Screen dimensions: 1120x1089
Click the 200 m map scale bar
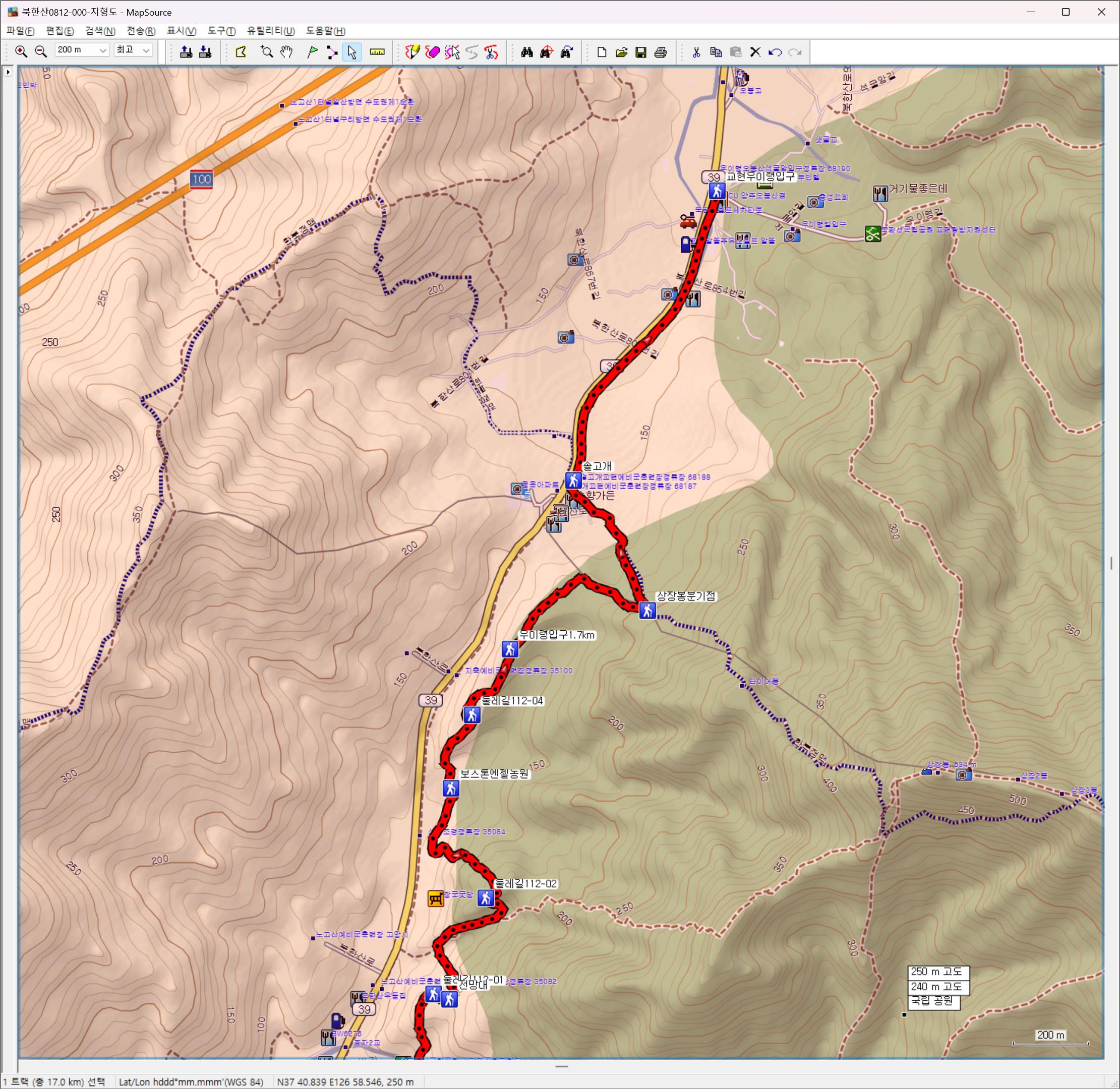[1051, 1039]
